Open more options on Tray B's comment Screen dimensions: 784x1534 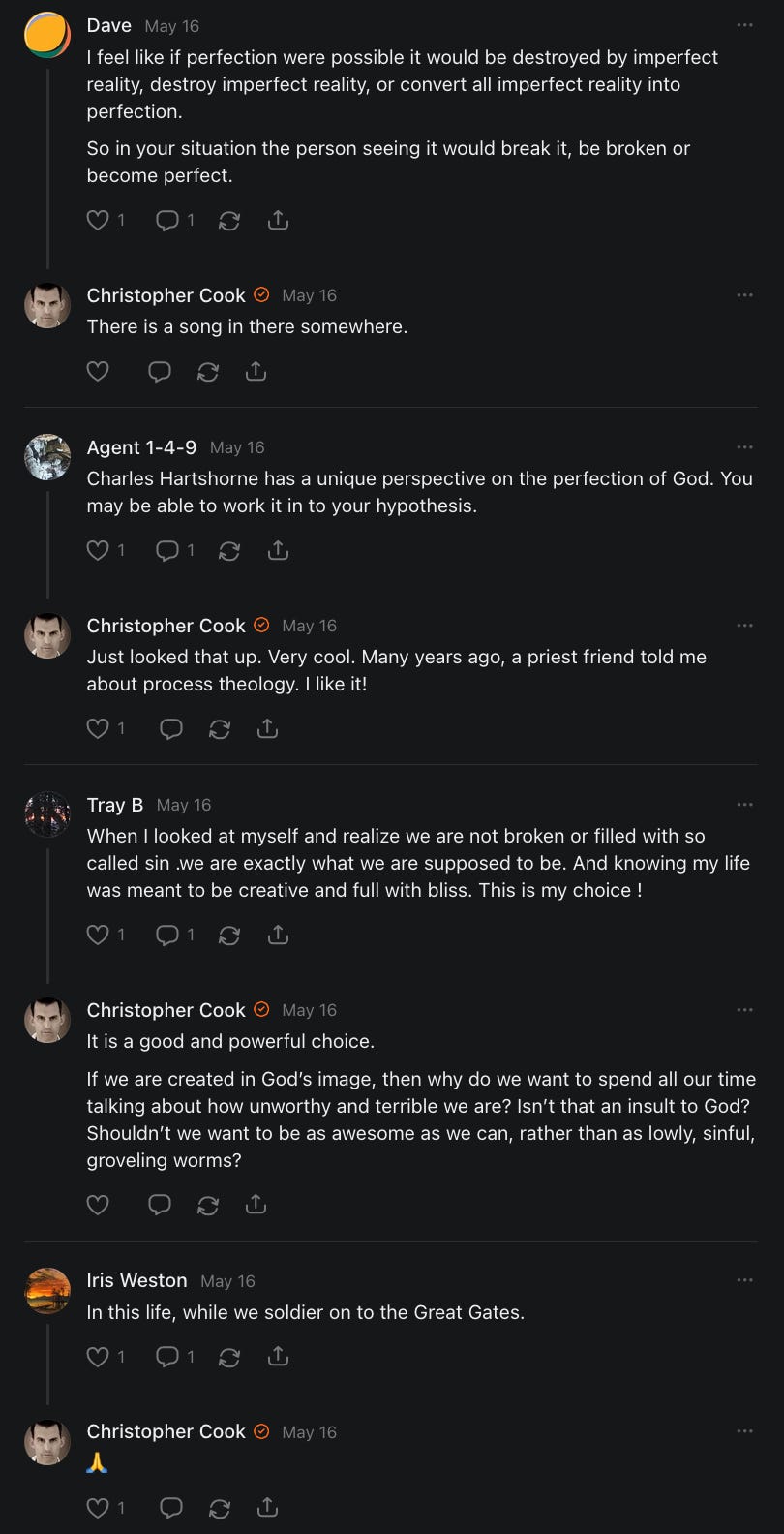tap(744, 805)
